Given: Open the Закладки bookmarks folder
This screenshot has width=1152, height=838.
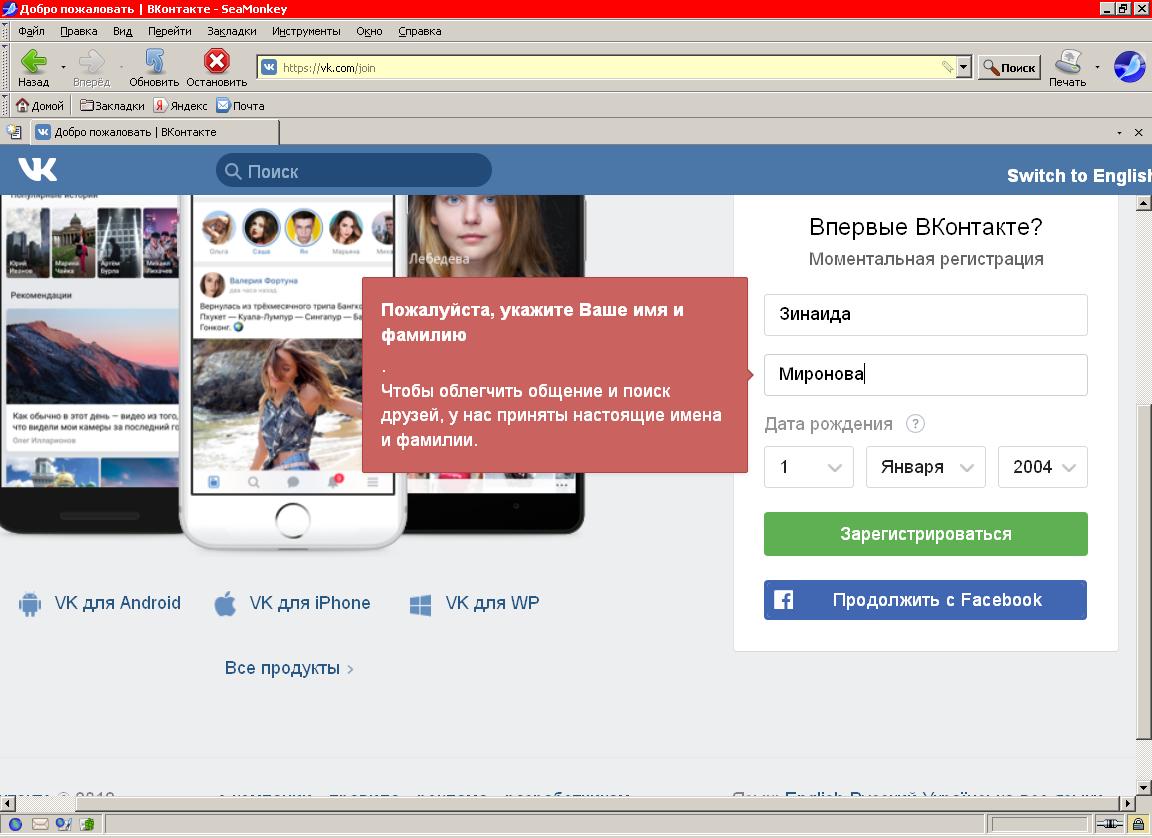Looking at the screenshot, I should (112, 106).
